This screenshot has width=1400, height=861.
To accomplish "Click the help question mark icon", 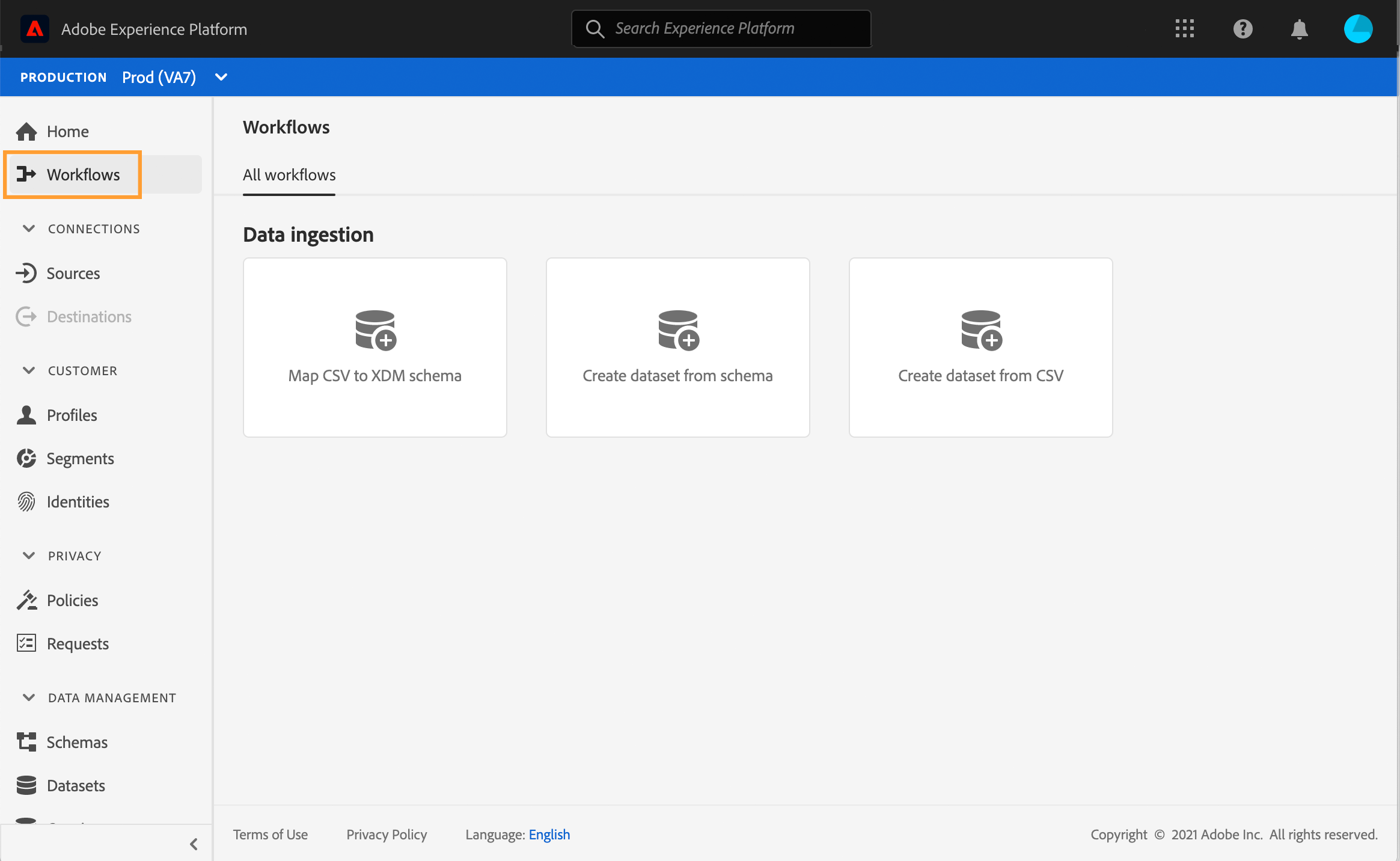I will 1243,29.
